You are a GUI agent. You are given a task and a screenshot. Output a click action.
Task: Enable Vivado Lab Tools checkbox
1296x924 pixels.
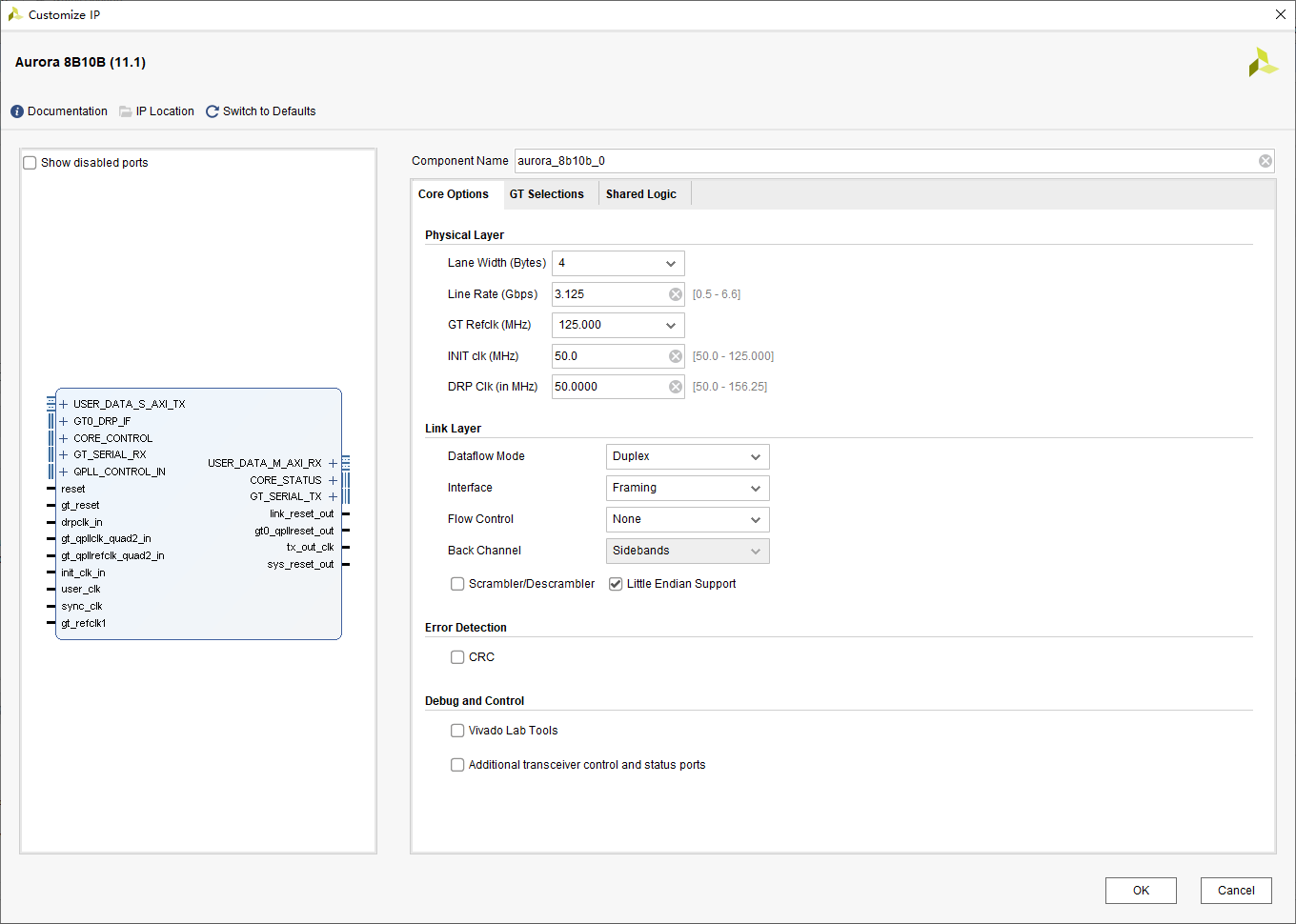coord(457,731)
